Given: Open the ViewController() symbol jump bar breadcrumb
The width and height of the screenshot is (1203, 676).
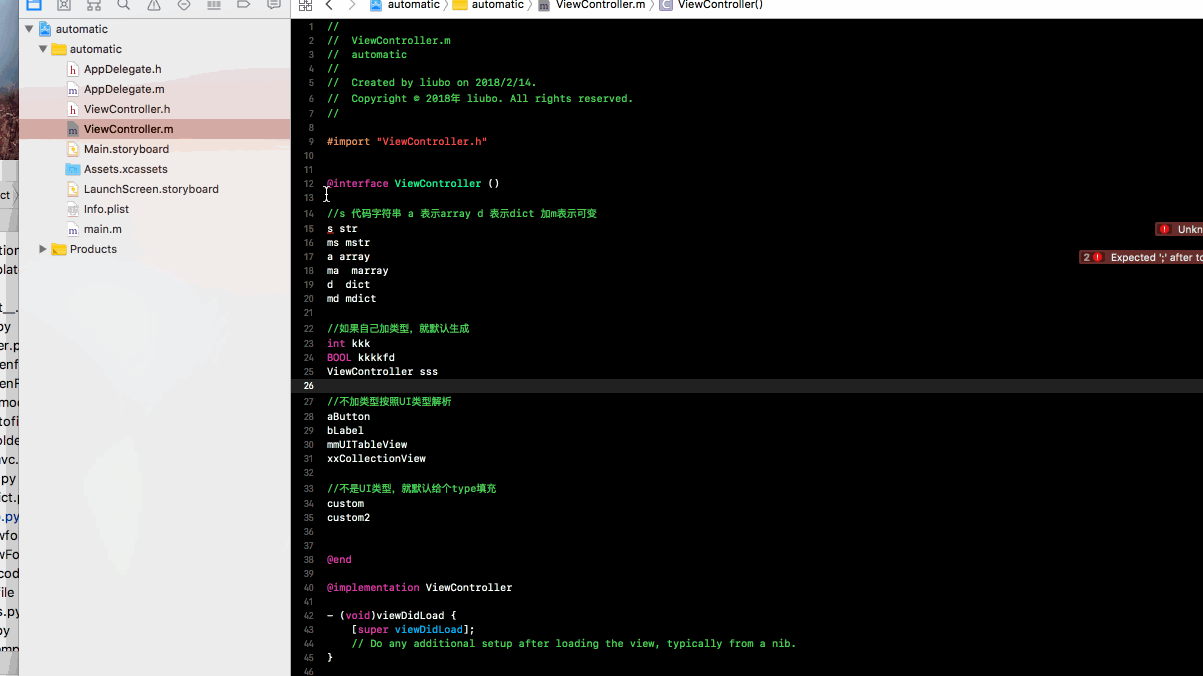Looking at the screenshot, I should point(711,5).
